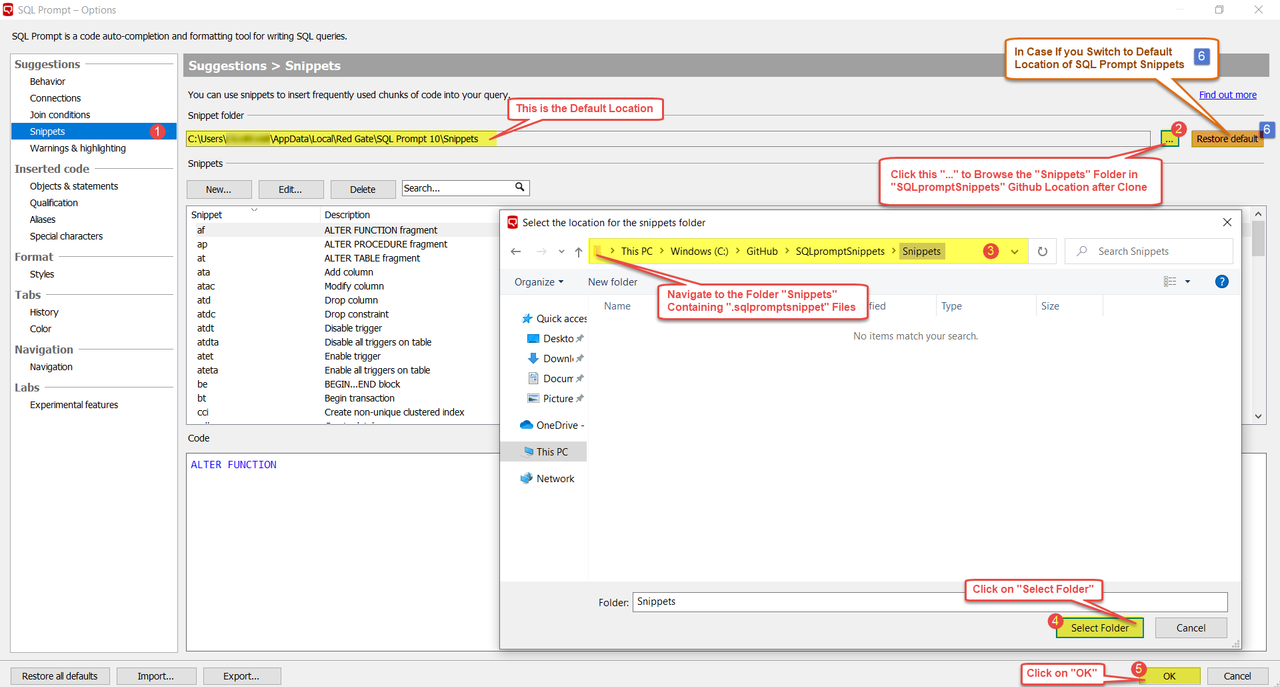Click the Forward arrow in folder dialog
1280x687 pixels.
(541, 252)
